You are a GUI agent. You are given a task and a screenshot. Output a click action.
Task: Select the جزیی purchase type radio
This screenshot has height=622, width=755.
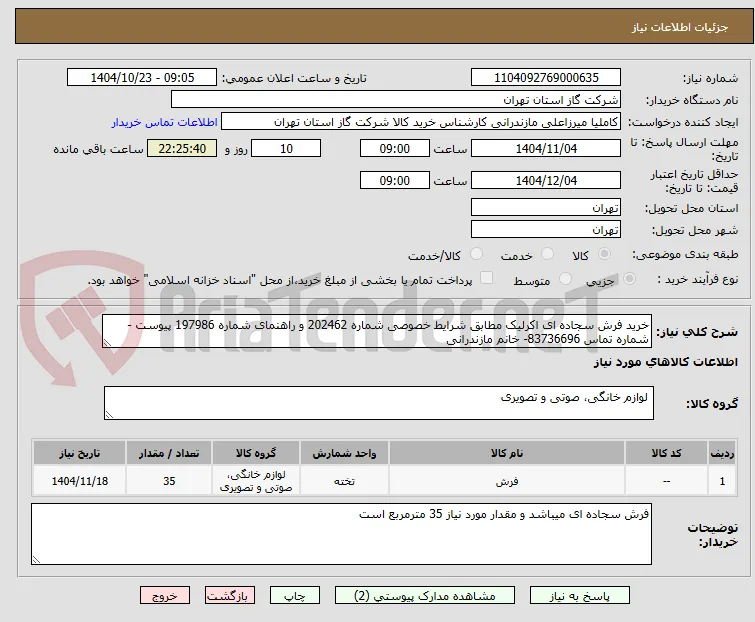point(629,279)
